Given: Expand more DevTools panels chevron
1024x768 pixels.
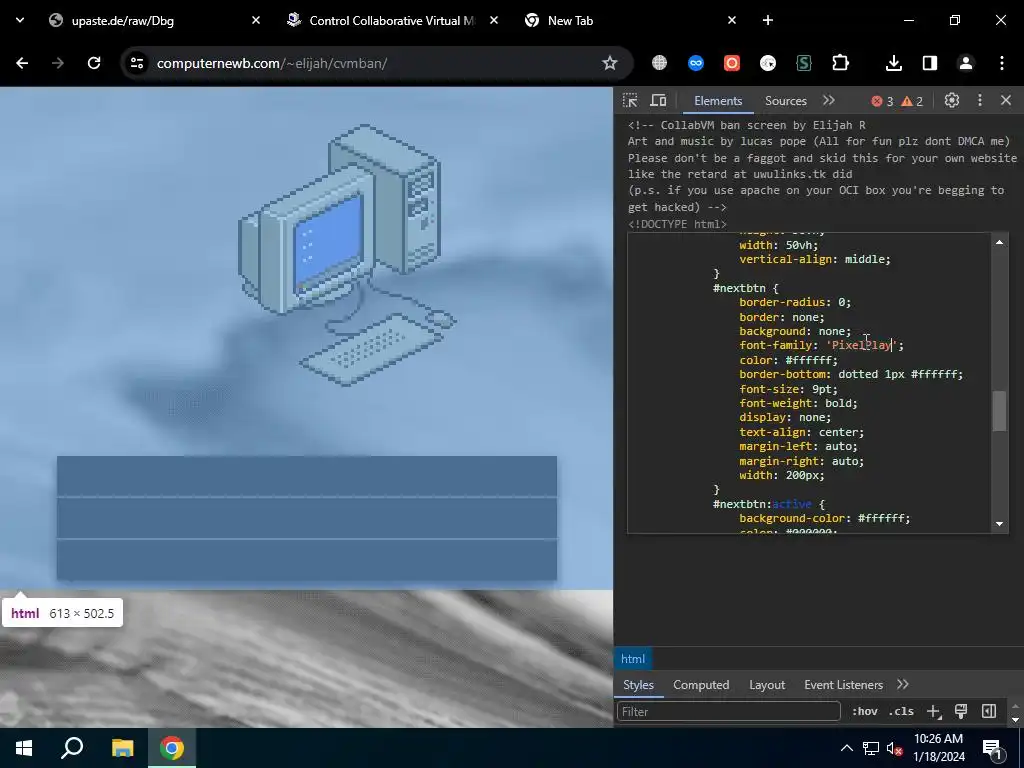Looking at the screenshot, I should coord(829,101).
